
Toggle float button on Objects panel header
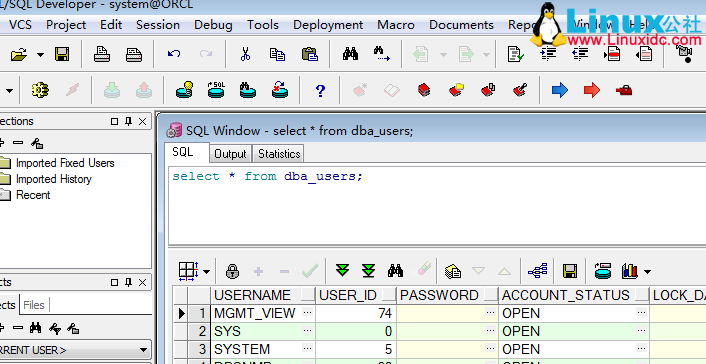click(x=114, y=282)
